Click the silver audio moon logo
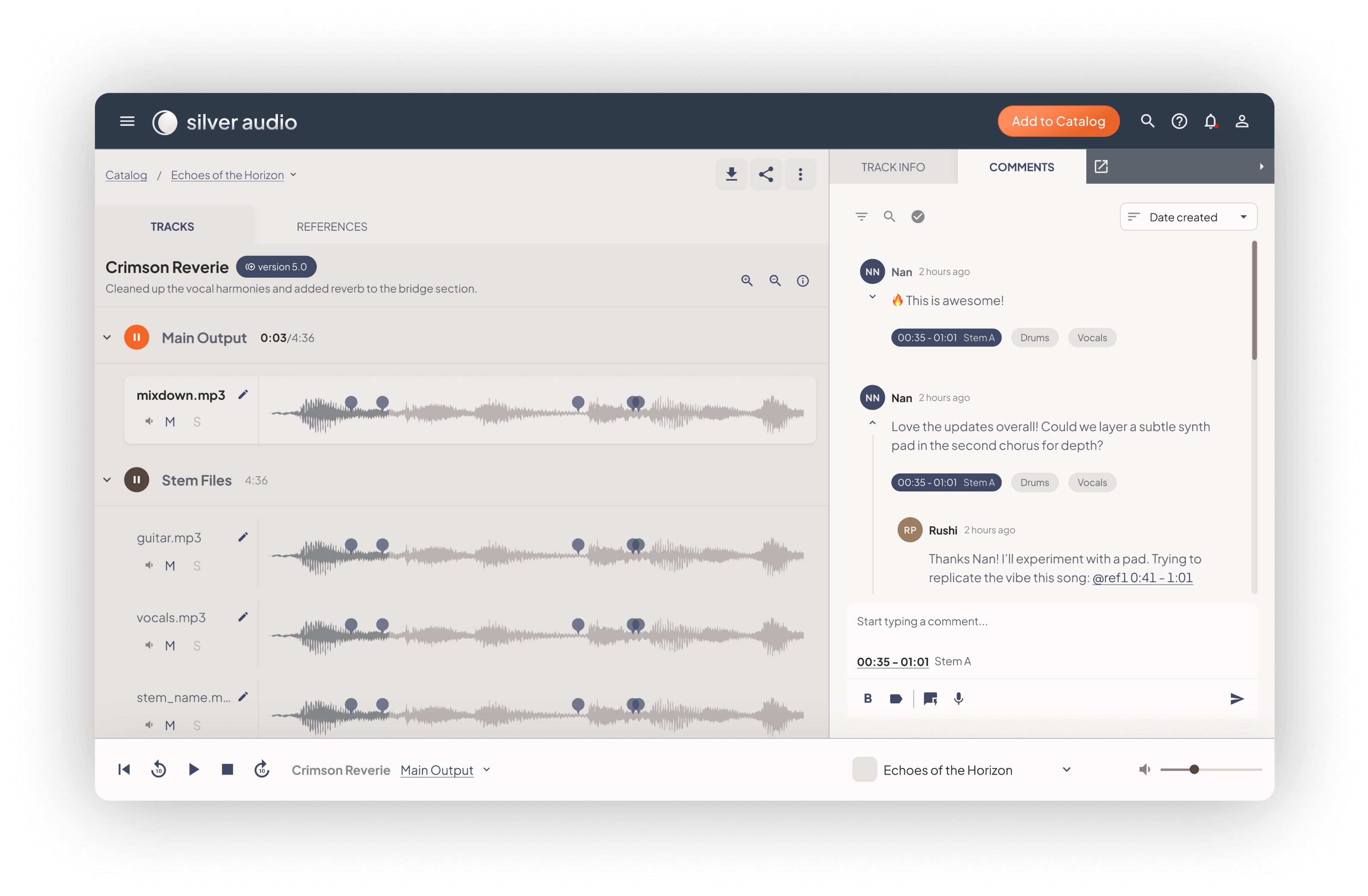Viewport: 1368px width, 896px height. point(165,122)
